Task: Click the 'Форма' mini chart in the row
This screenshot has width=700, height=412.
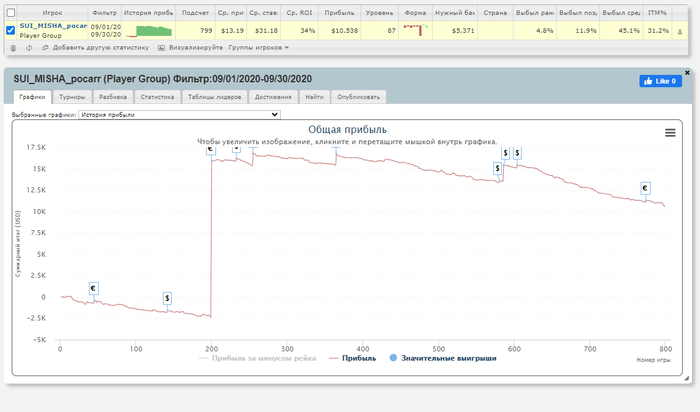Action: click(415, 30)
